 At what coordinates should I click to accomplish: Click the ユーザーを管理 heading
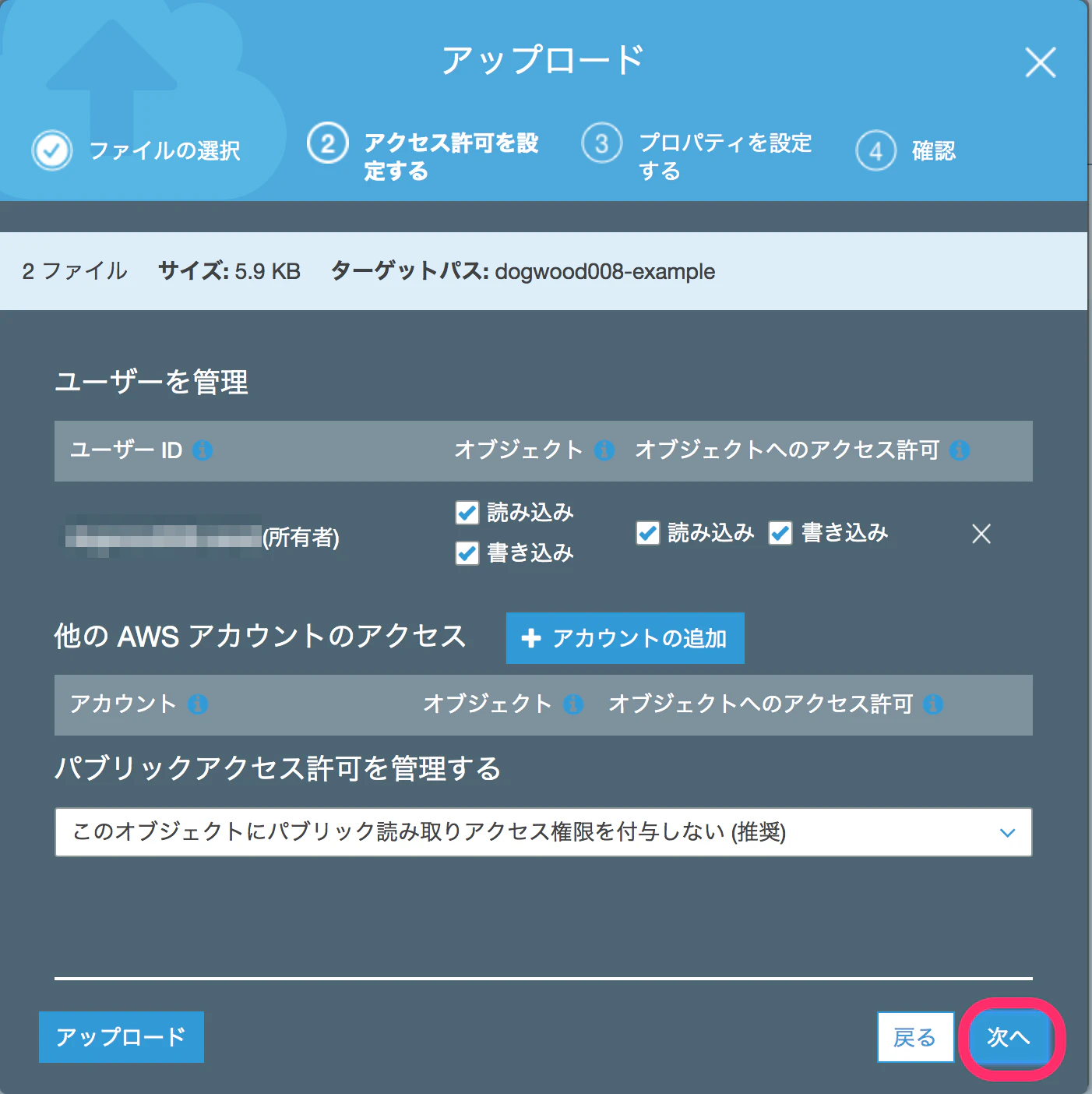pos(152,382)
